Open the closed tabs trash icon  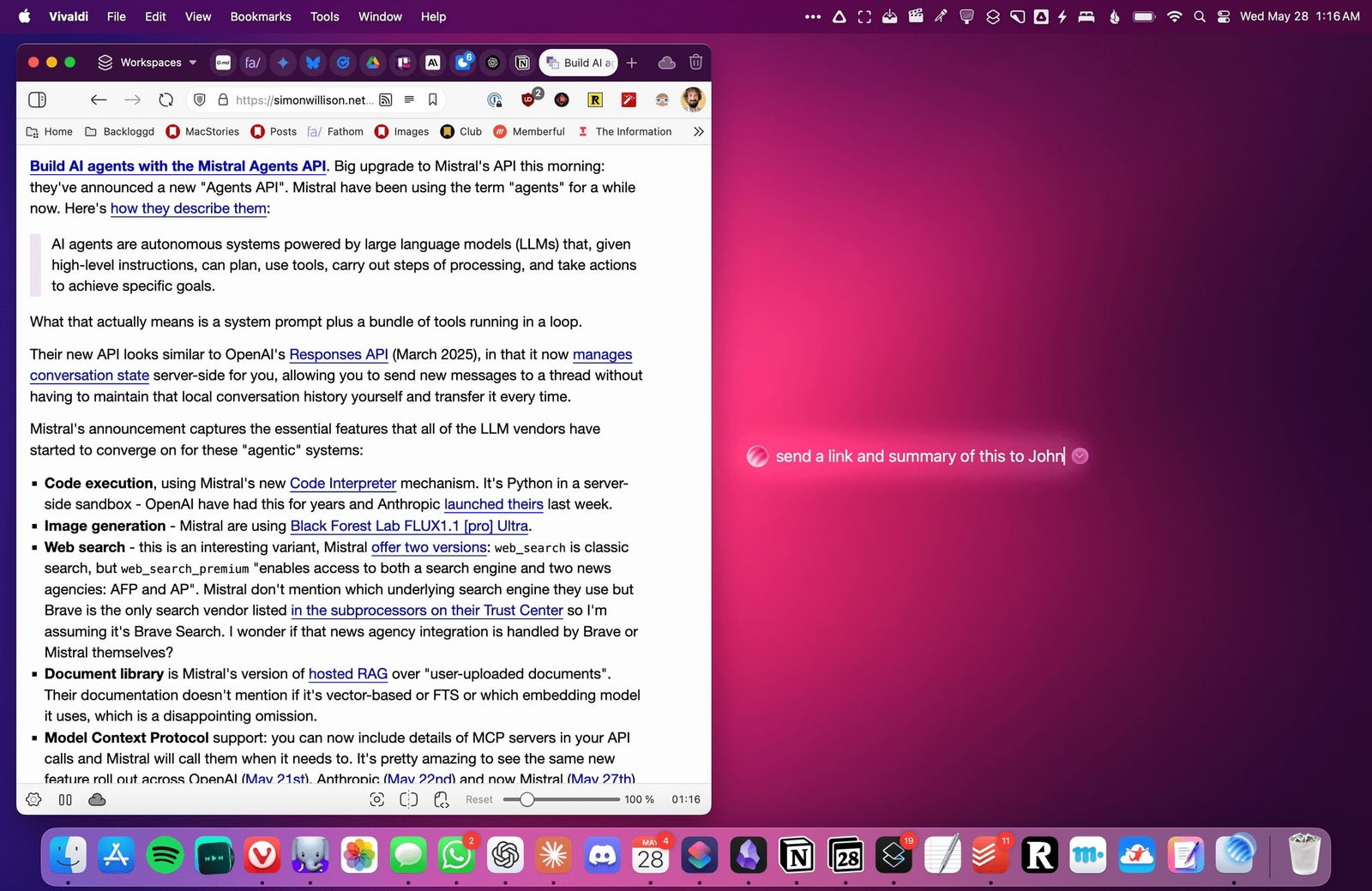point(695,62)
